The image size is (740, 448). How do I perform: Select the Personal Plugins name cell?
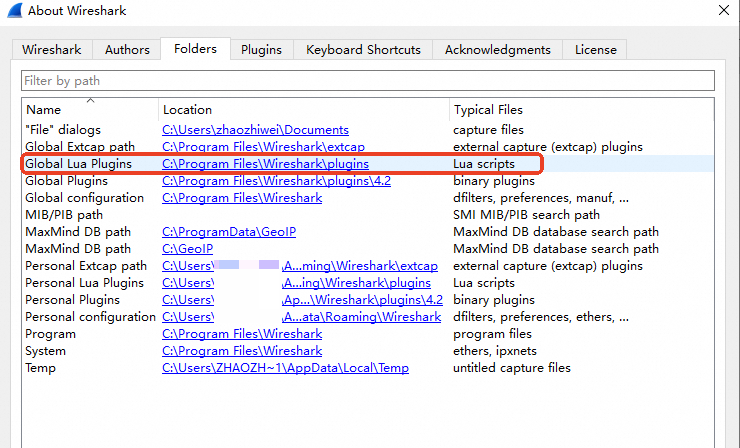(x=72, y=300)
